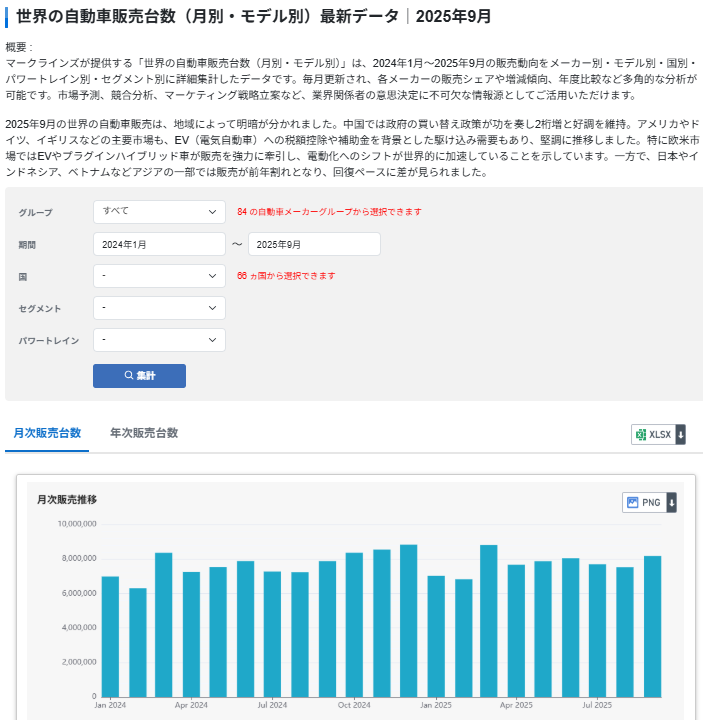Click the end period field 2025年9月
Viewport: 703px width, 720px height.
pyautogui.click(x=314, y=244)
